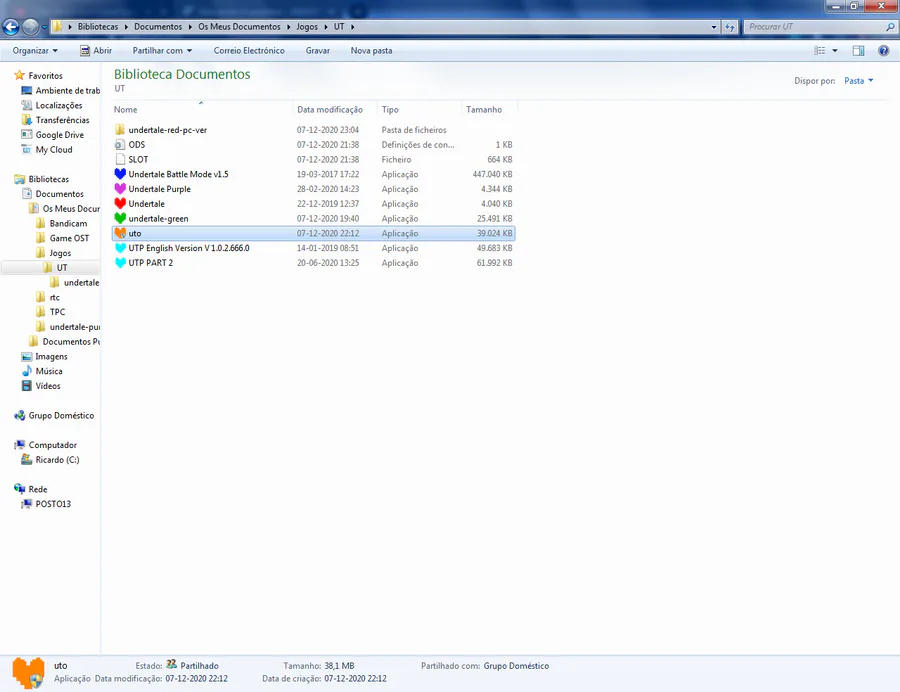Click the purple heart Undertale Purple icon
This screenshot has height=692, width=900.
point(120,189)
